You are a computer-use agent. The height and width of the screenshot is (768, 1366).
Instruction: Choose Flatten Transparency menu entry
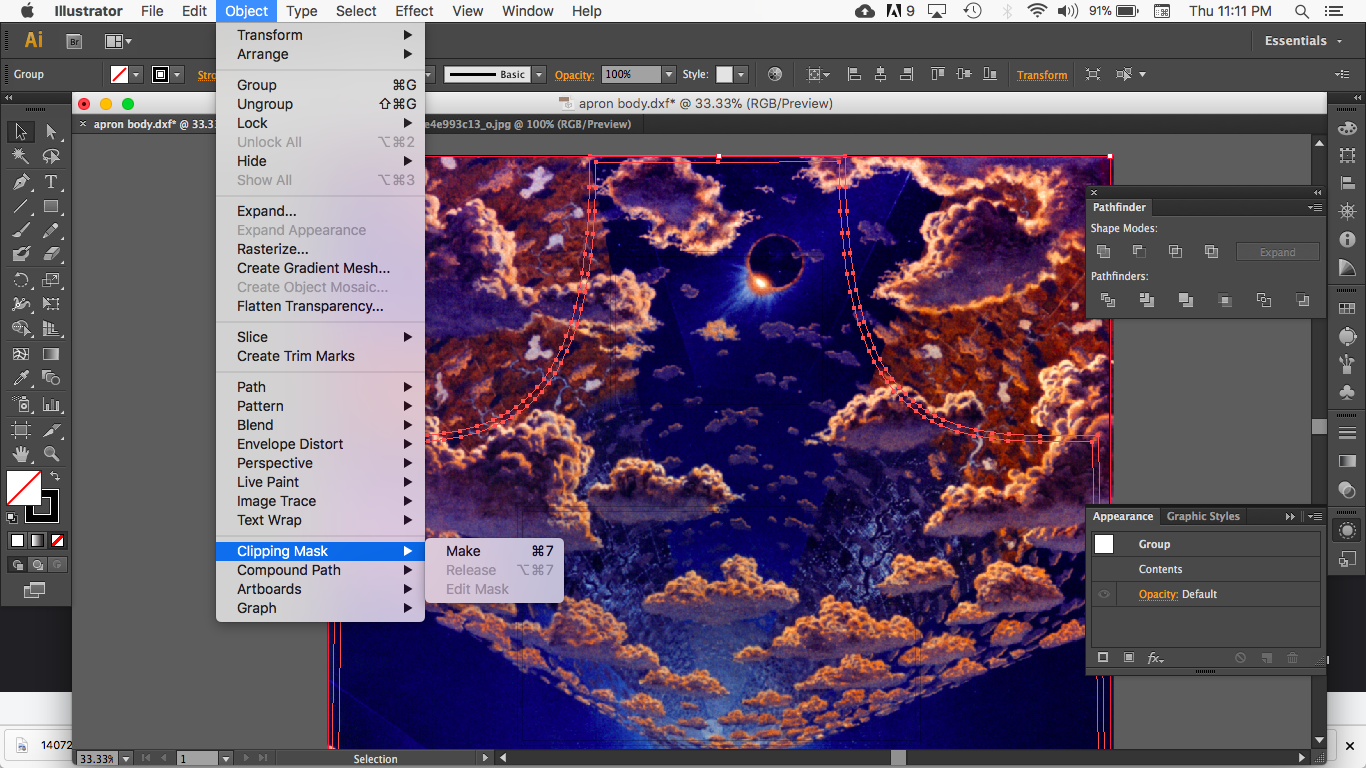320,306
